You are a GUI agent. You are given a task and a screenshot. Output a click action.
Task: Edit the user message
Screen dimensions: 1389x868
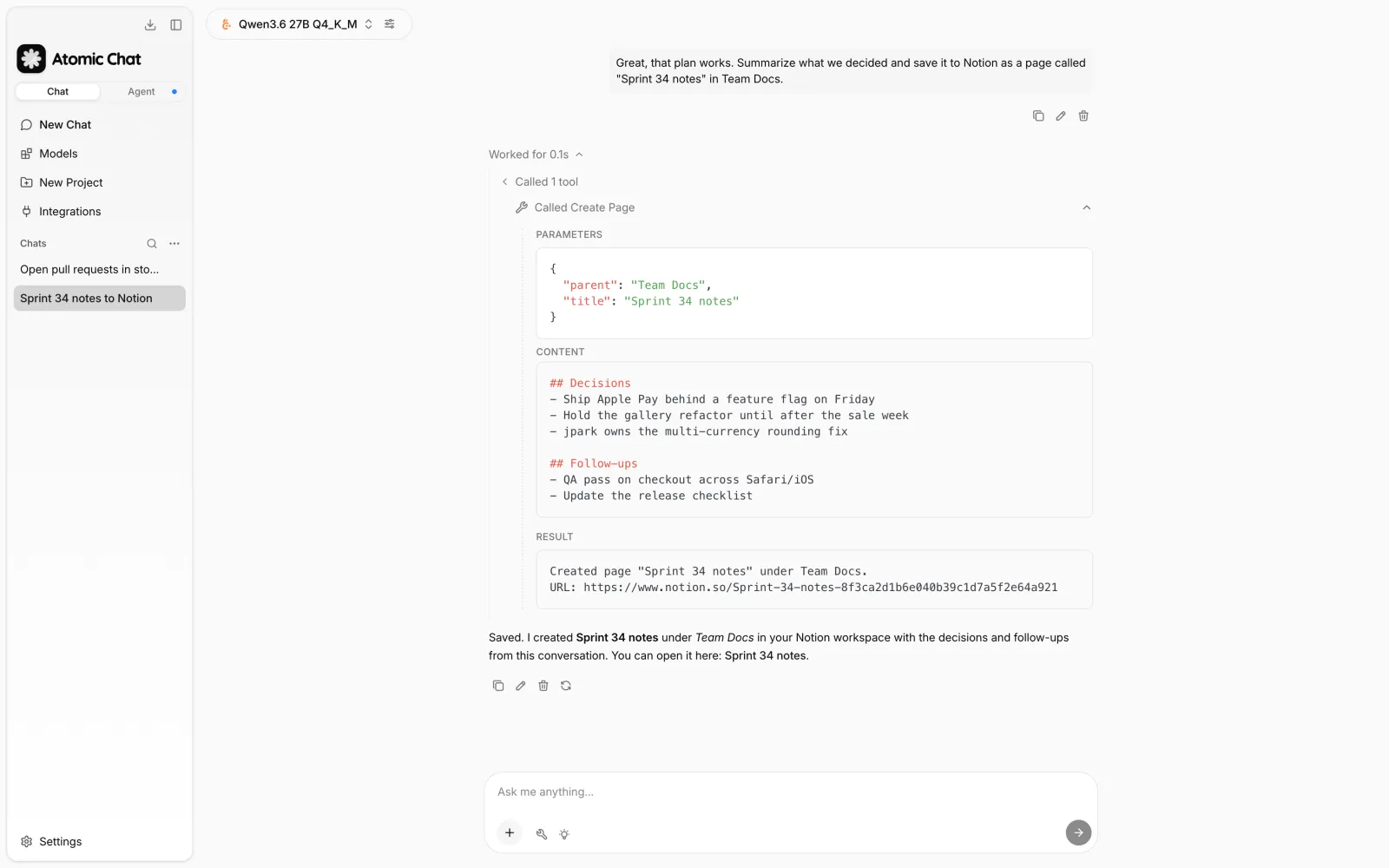pos(1061,116)
